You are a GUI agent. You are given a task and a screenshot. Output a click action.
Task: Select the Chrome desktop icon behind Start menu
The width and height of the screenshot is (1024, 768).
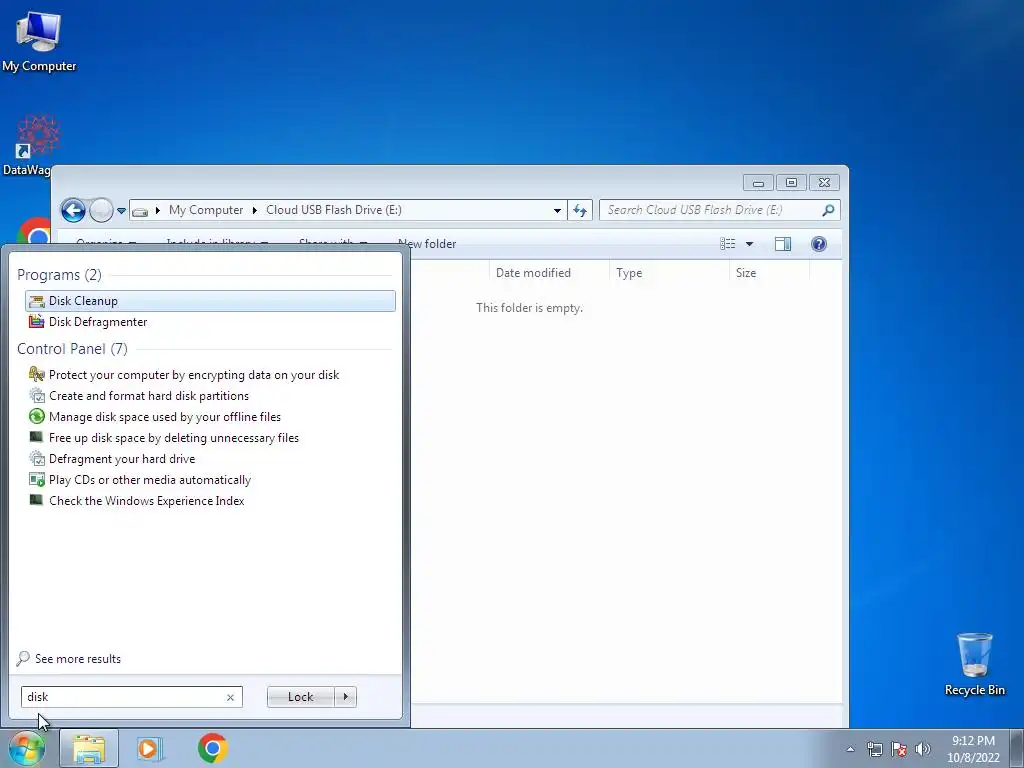[34, 231]
